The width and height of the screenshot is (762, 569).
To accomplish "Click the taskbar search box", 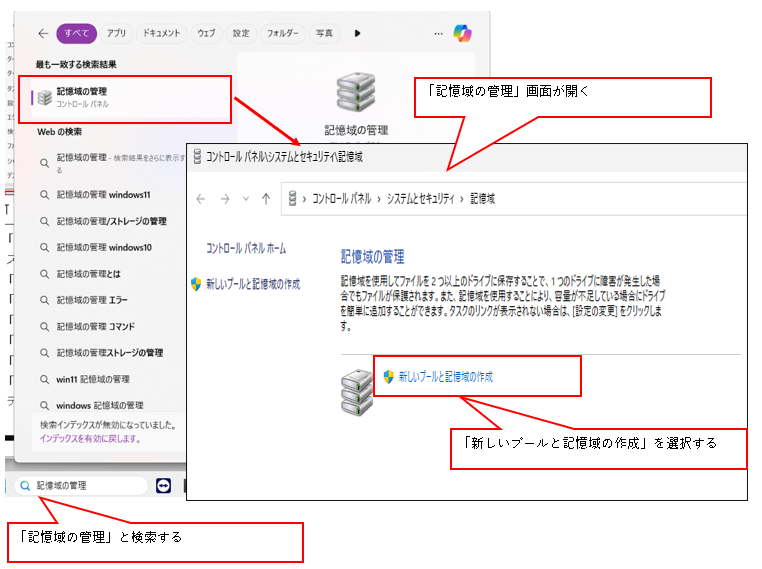I will pyautogui.click(x=82, y=485).
